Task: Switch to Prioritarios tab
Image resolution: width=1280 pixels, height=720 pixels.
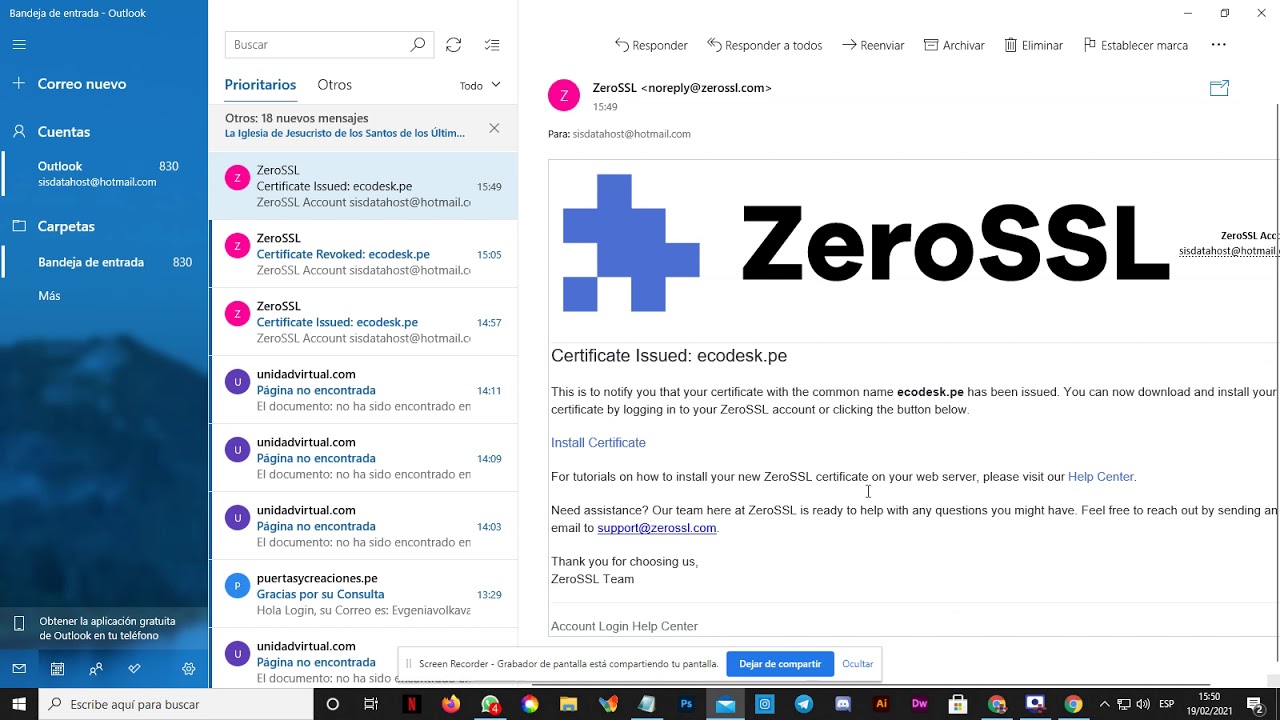Action: click(x=260, y=85)
